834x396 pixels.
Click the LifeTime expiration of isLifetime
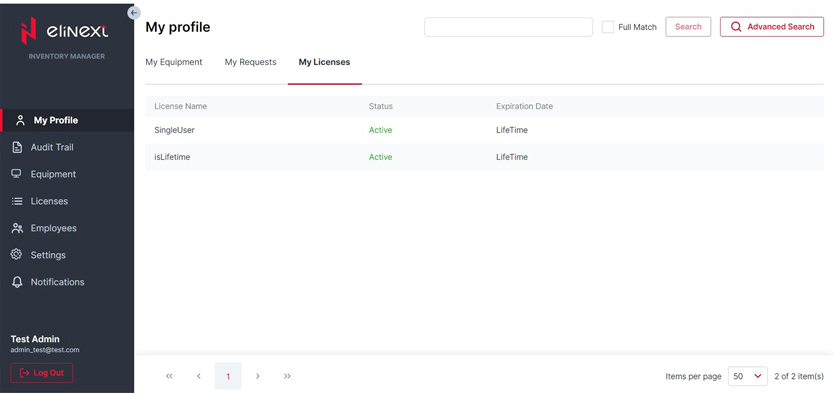pyautogui.click(x=512, y=157)
